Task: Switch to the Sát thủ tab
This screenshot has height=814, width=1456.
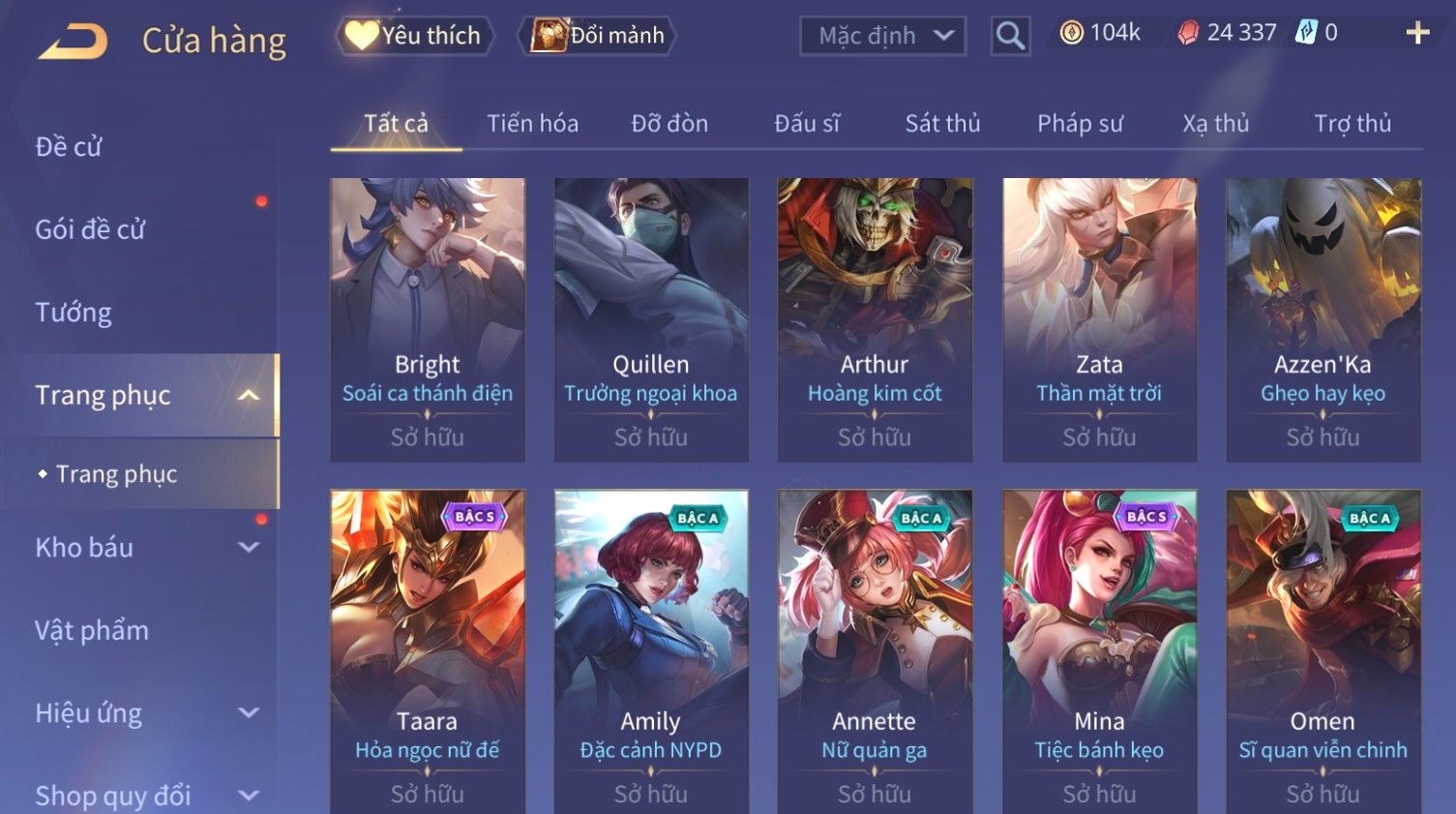Action: [942, 124]
